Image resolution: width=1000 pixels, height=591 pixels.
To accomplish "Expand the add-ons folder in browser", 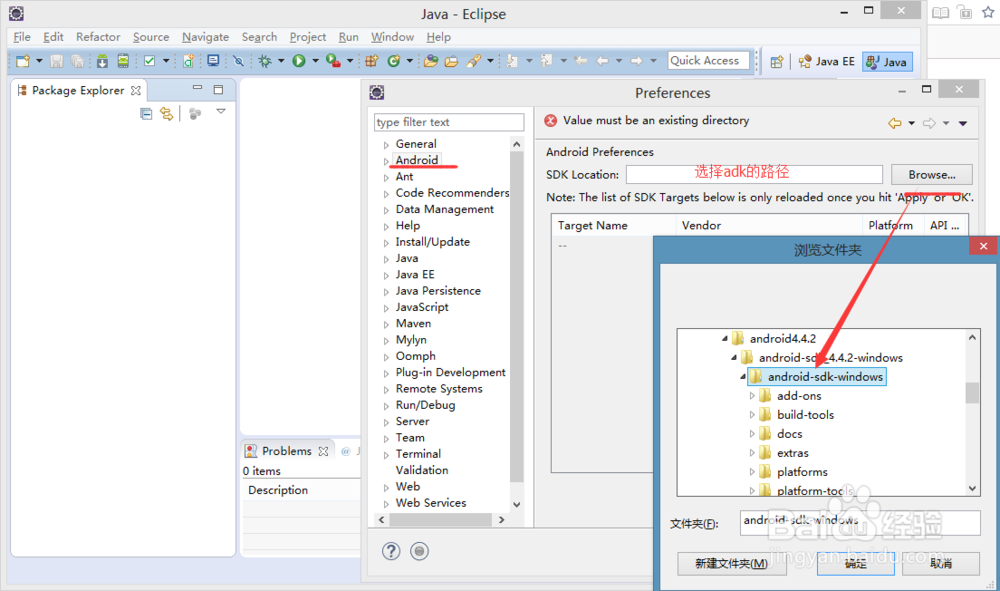I will pos(752,396).
